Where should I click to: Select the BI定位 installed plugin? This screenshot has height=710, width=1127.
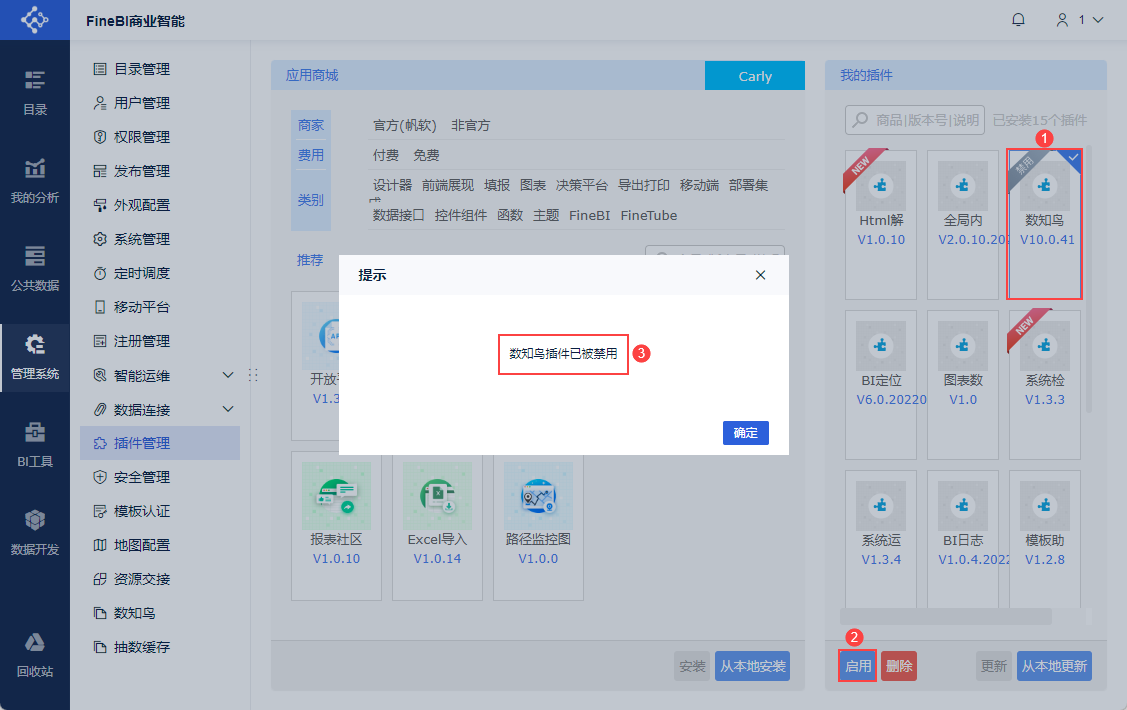point(881,384)
